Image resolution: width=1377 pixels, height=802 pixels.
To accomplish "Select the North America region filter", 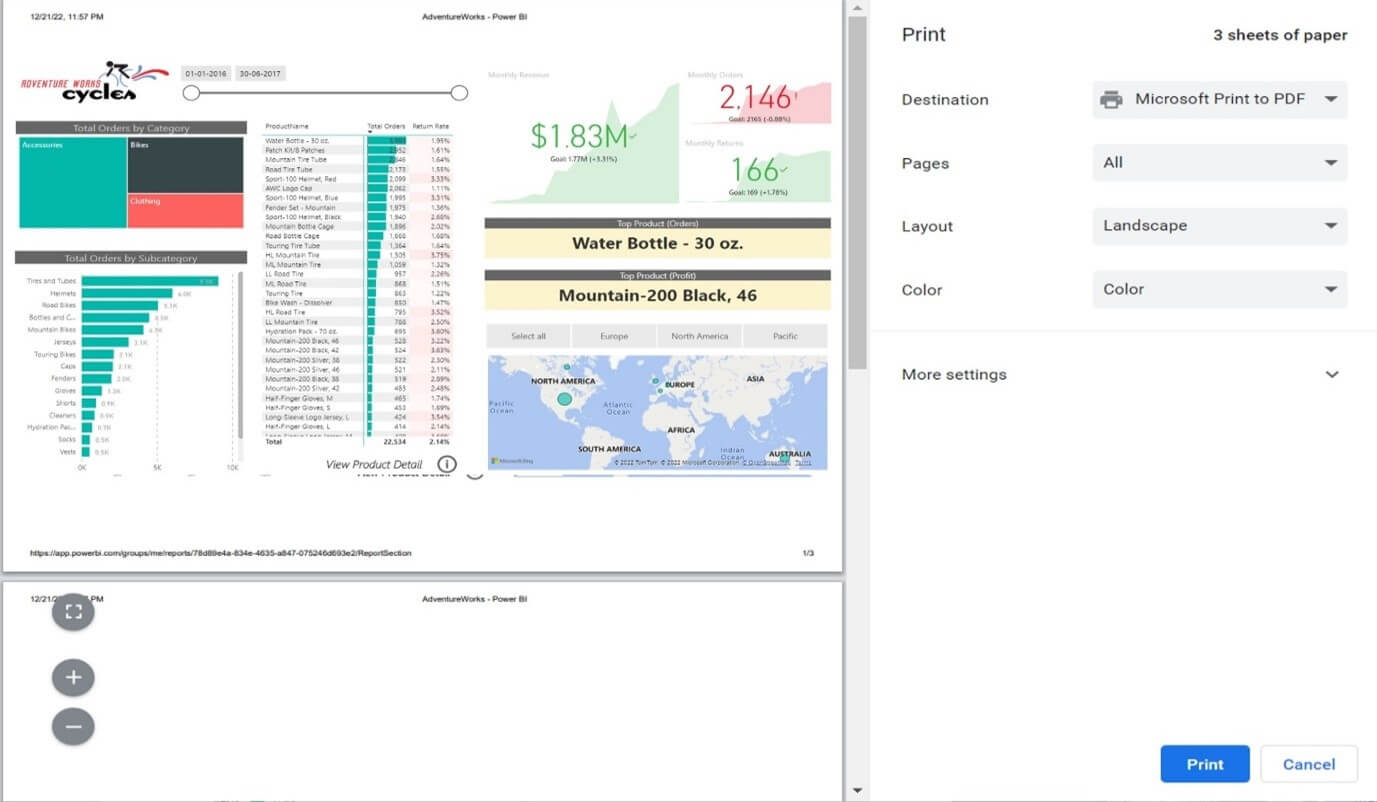I will (x=700, y=336).
